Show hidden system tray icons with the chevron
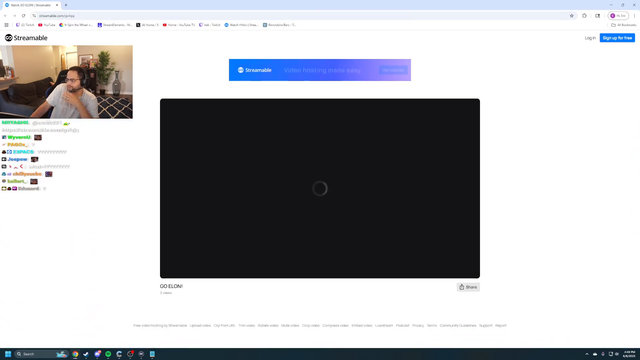Screen dimensions: 640x360 [x=587, y=354]
